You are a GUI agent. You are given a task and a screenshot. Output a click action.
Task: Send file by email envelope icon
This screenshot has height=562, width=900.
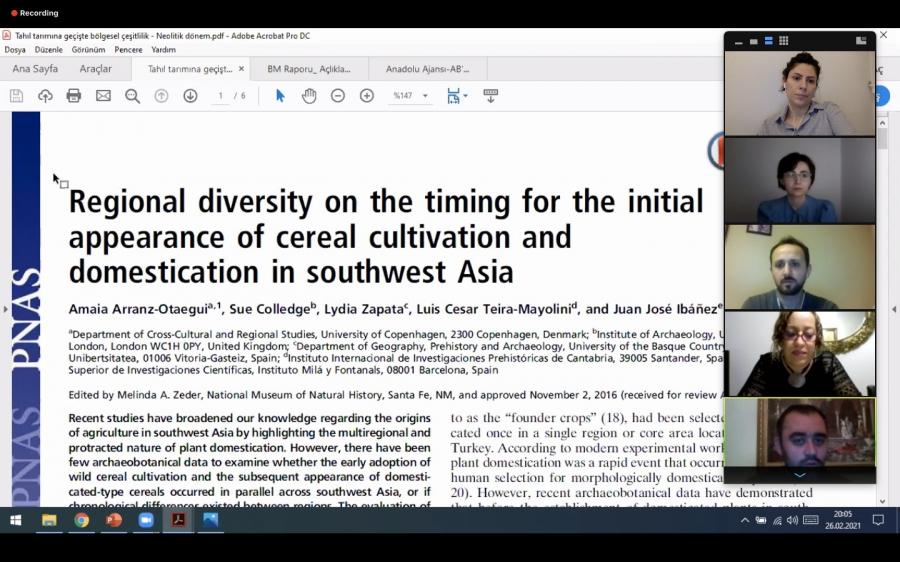[x=103, y=96]
